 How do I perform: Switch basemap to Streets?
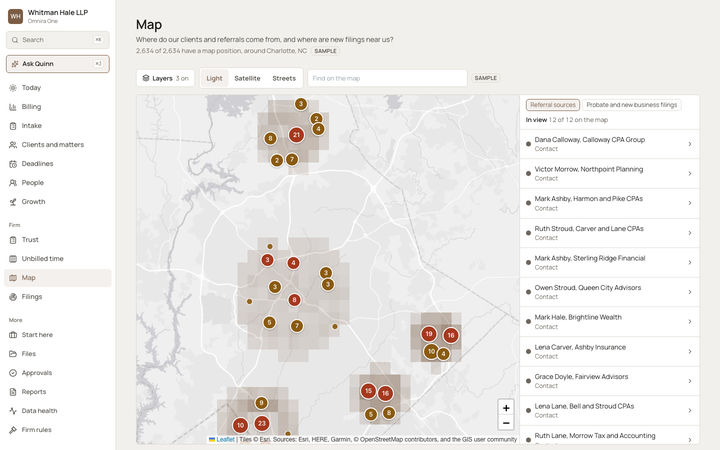click(x=284, y=79)
